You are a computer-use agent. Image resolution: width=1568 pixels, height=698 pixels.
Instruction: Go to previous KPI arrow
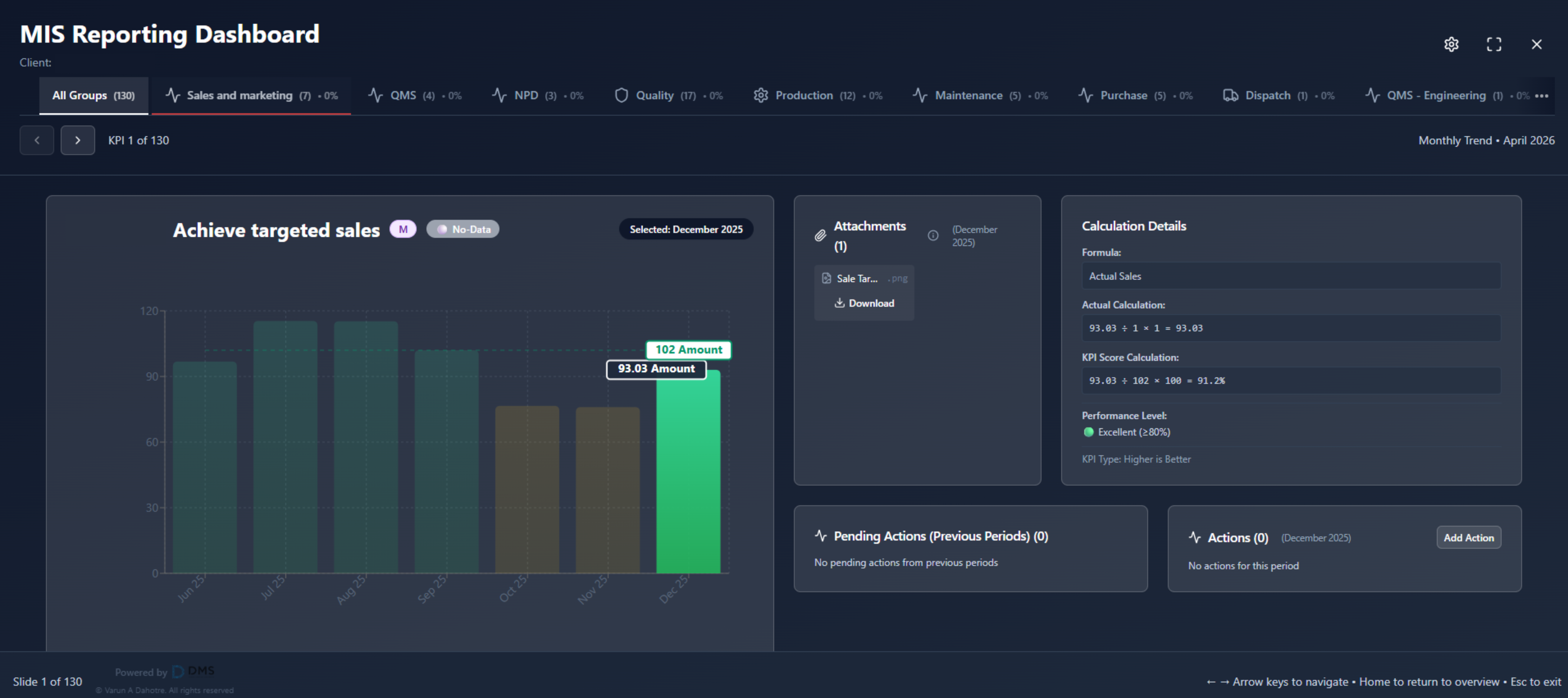click(36, 140)
